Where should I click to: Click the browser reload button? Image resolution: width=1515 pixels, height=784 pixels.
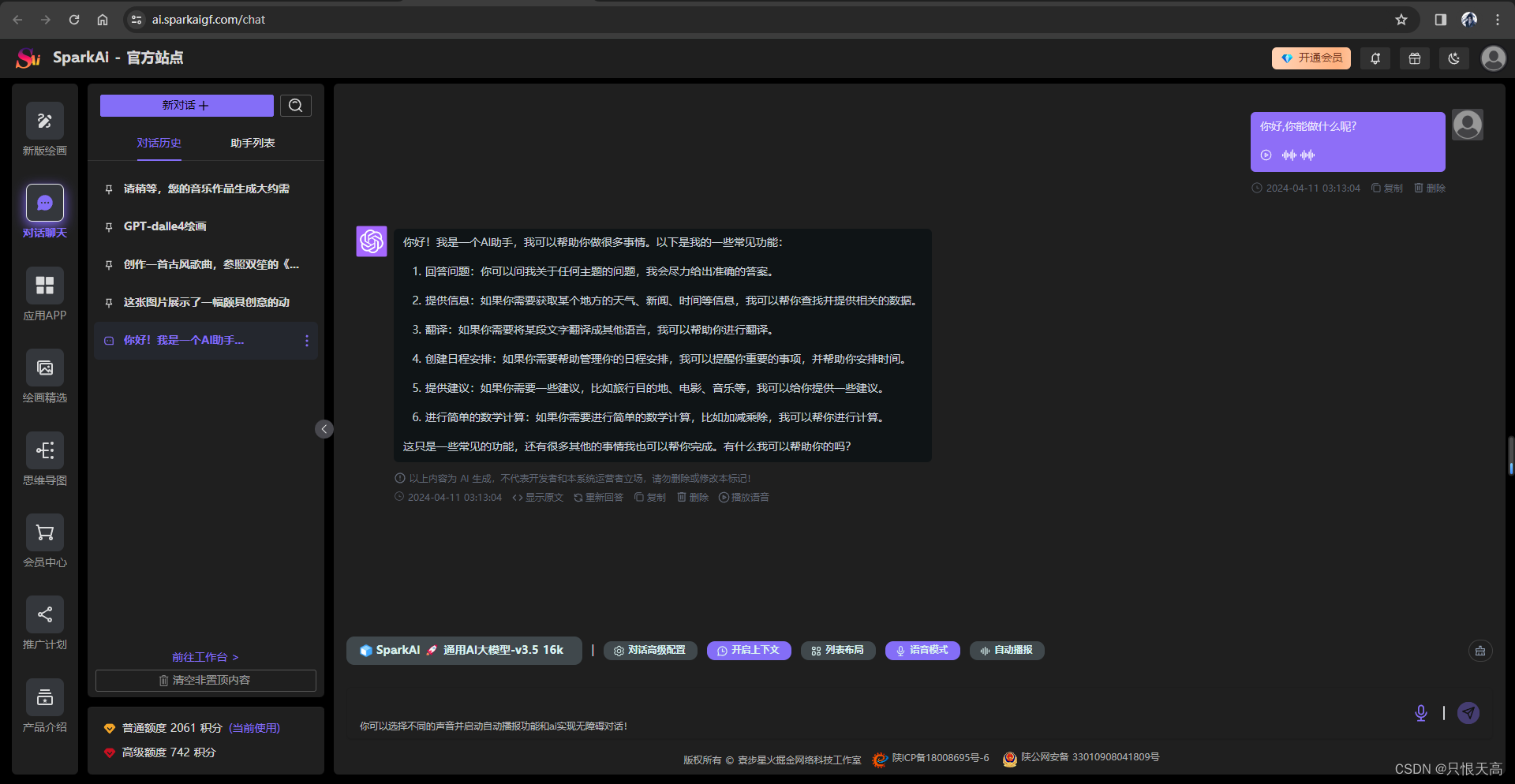pos(74,20)
